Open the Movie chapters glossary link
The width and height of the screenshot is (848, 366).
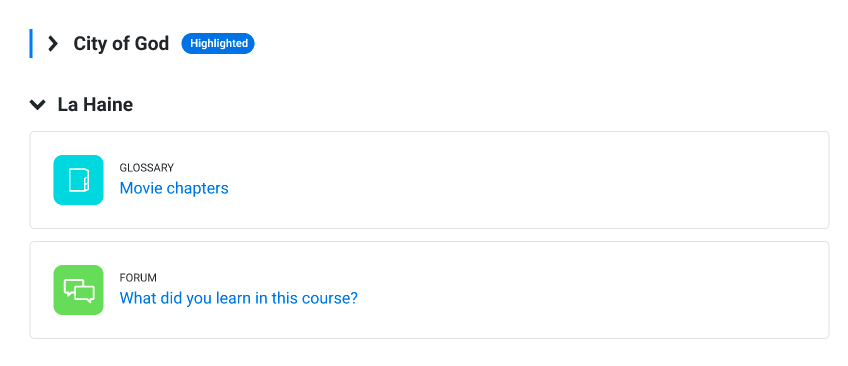tap(174, 188)
